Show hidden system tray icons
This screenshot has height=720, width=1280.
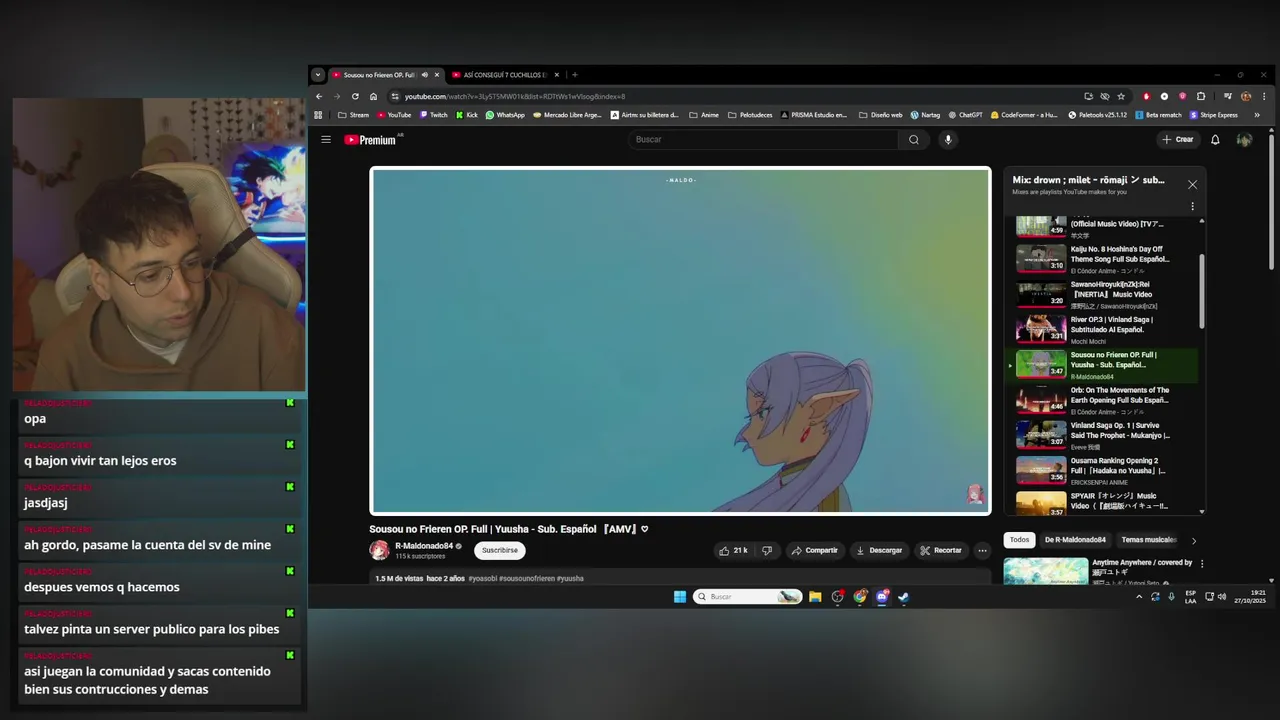[1138, 597]
